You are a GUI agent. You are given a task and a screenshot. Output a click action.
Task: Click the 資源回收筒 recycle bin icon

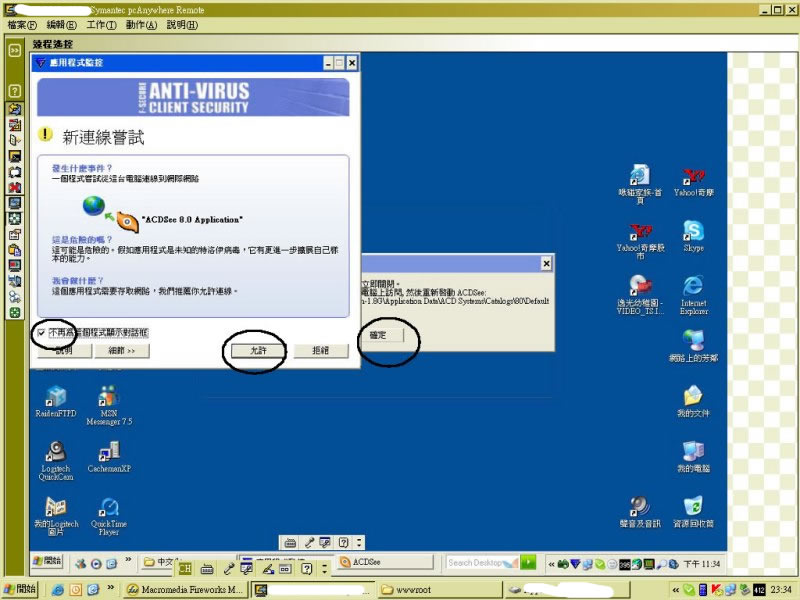(x=693, y=512)
